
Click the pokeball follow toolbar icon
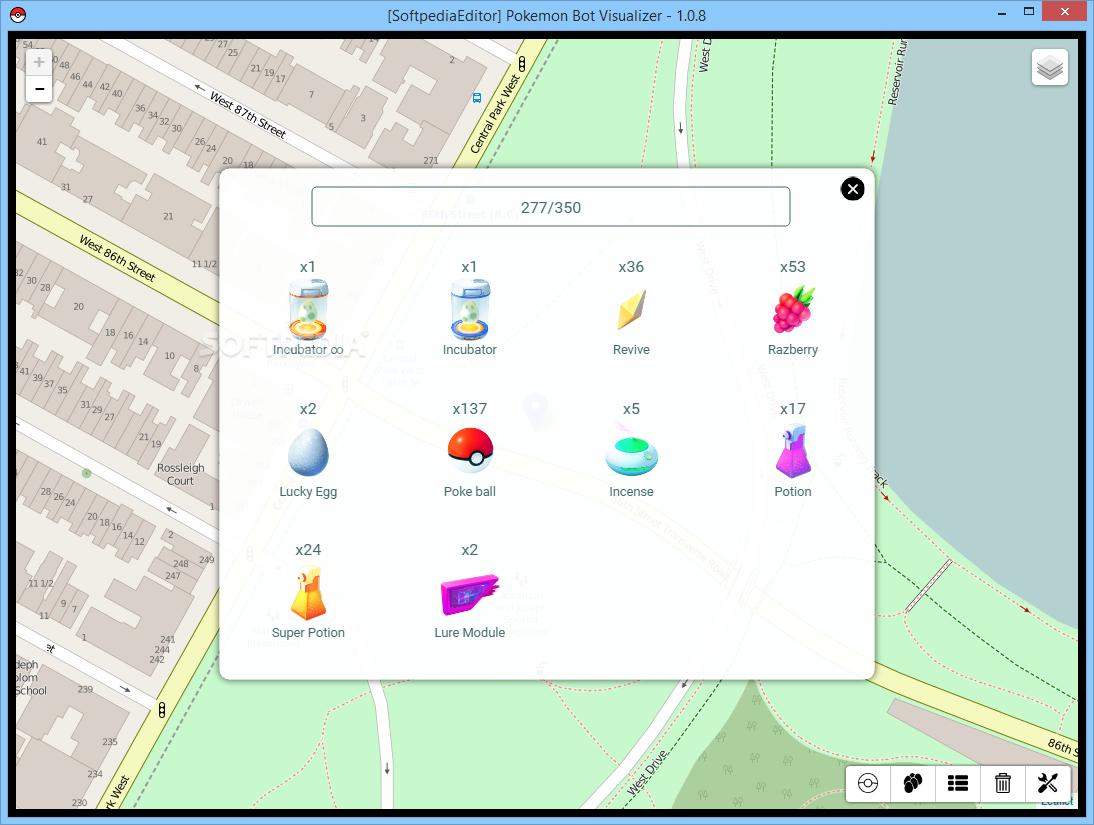pyautogui.click(x=868, y=783)
